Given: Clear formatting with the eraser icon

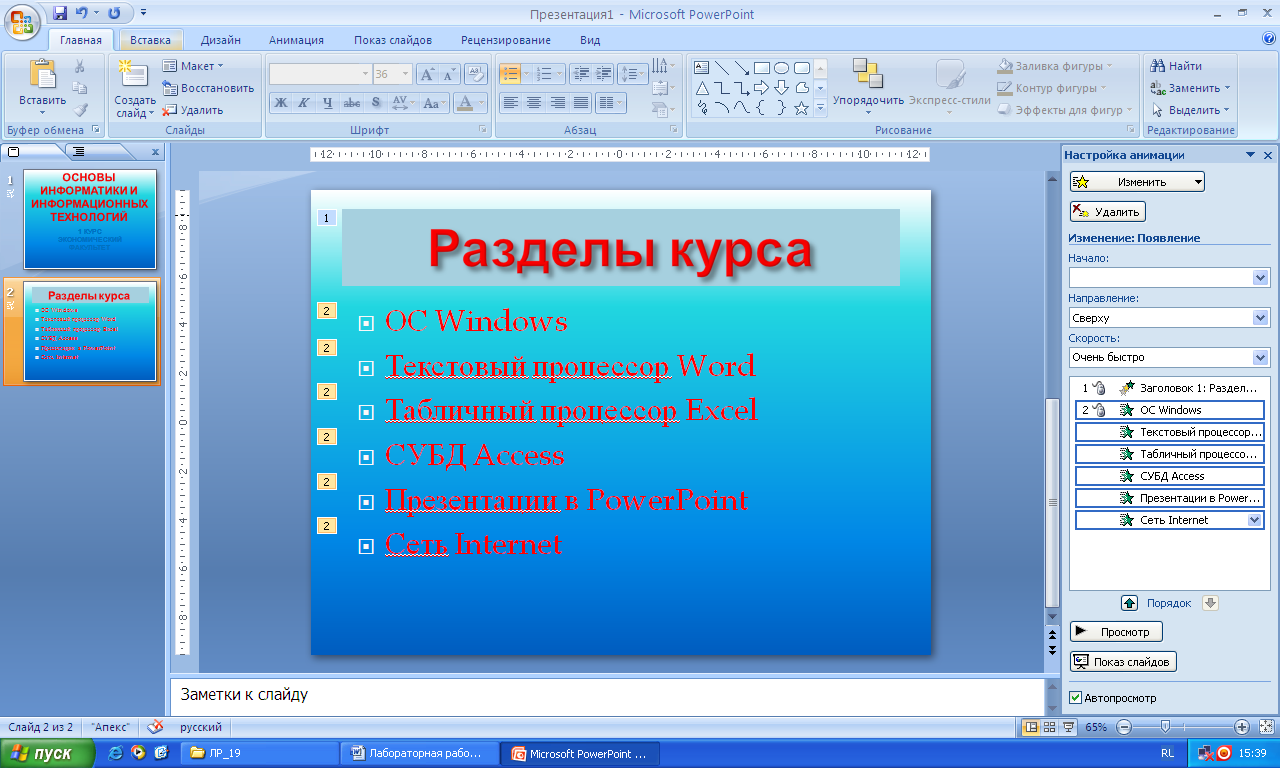Looking at the screenshot, I should click(476, 73).
